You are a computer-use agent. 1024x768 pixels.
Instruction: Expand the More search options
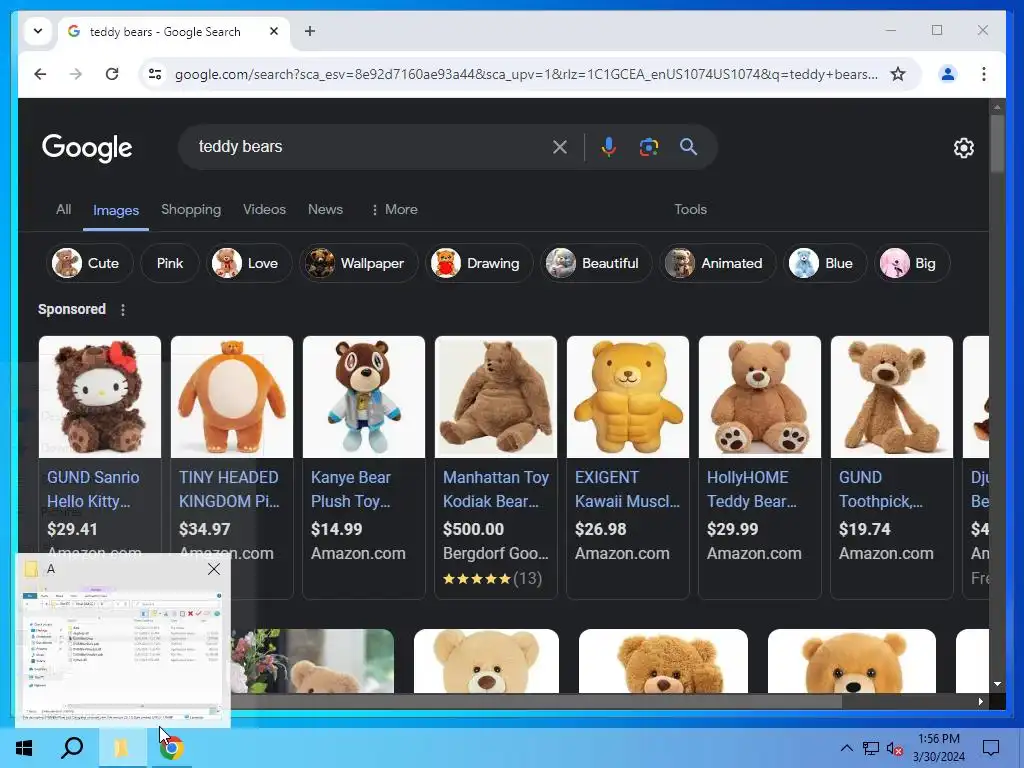coord(394,210)
